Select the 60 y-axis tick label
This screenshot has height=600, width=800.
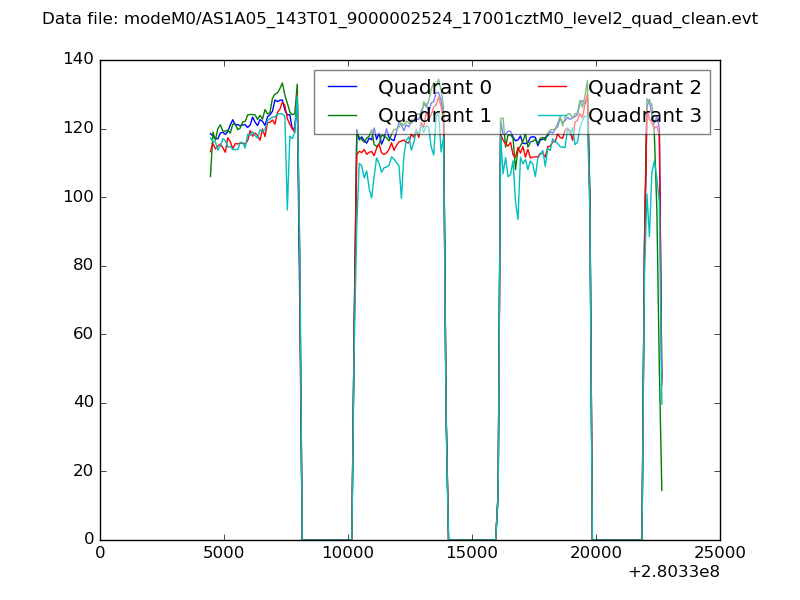(84, 334)
